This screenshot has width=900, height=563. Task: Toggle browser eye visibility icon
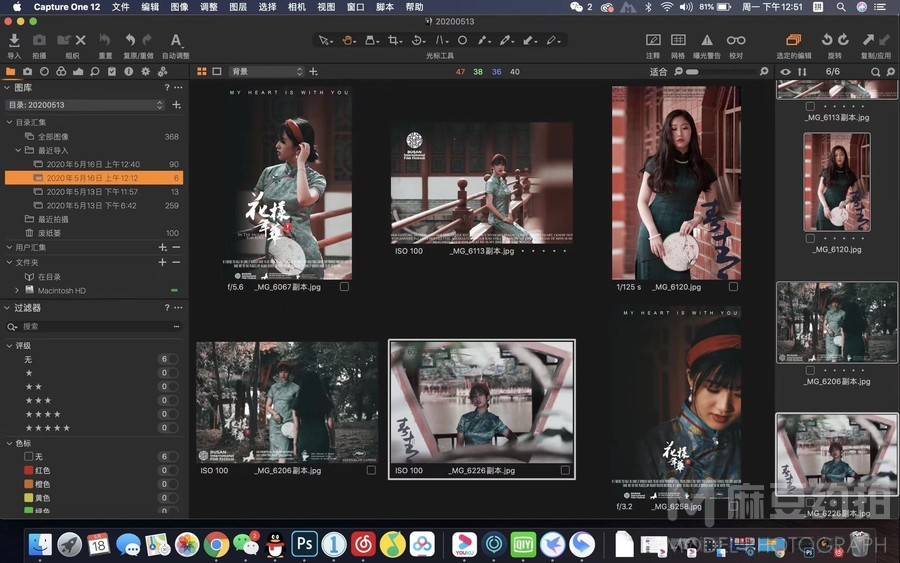[x=785, y=72]
